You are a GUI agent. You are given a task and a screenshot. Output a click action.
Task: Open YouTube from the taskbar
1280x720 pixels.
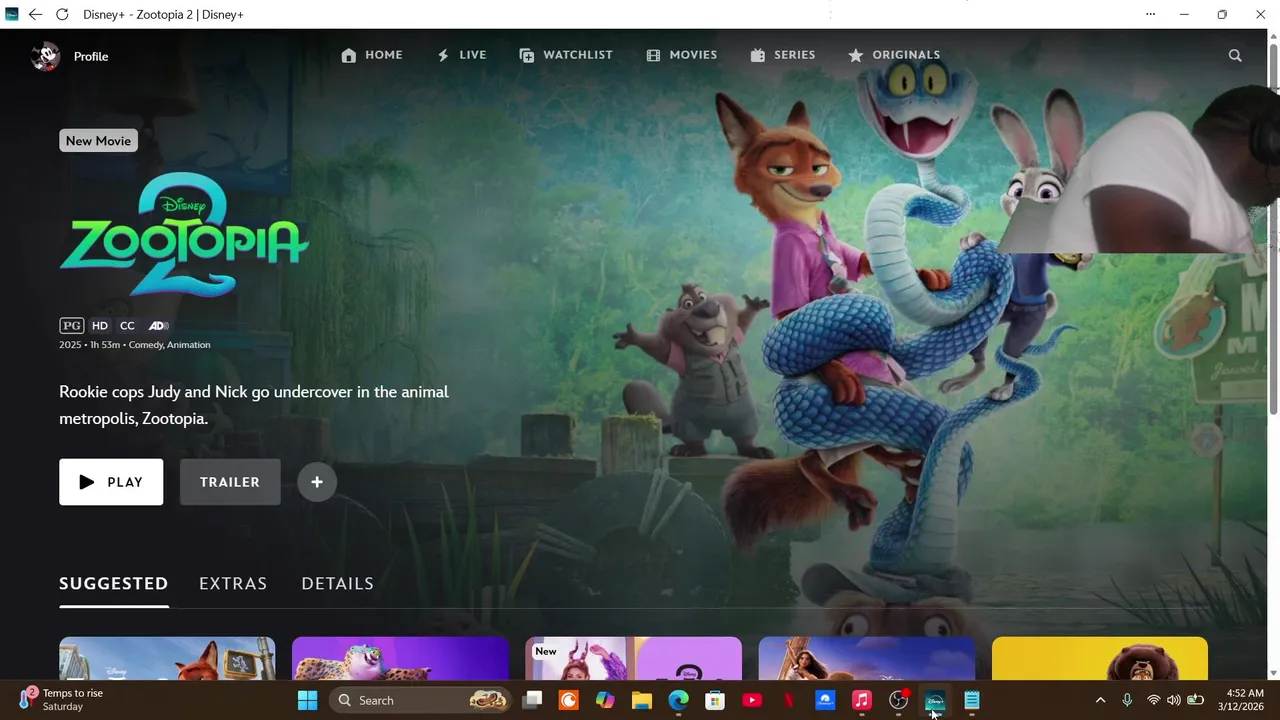coord(752,700)
